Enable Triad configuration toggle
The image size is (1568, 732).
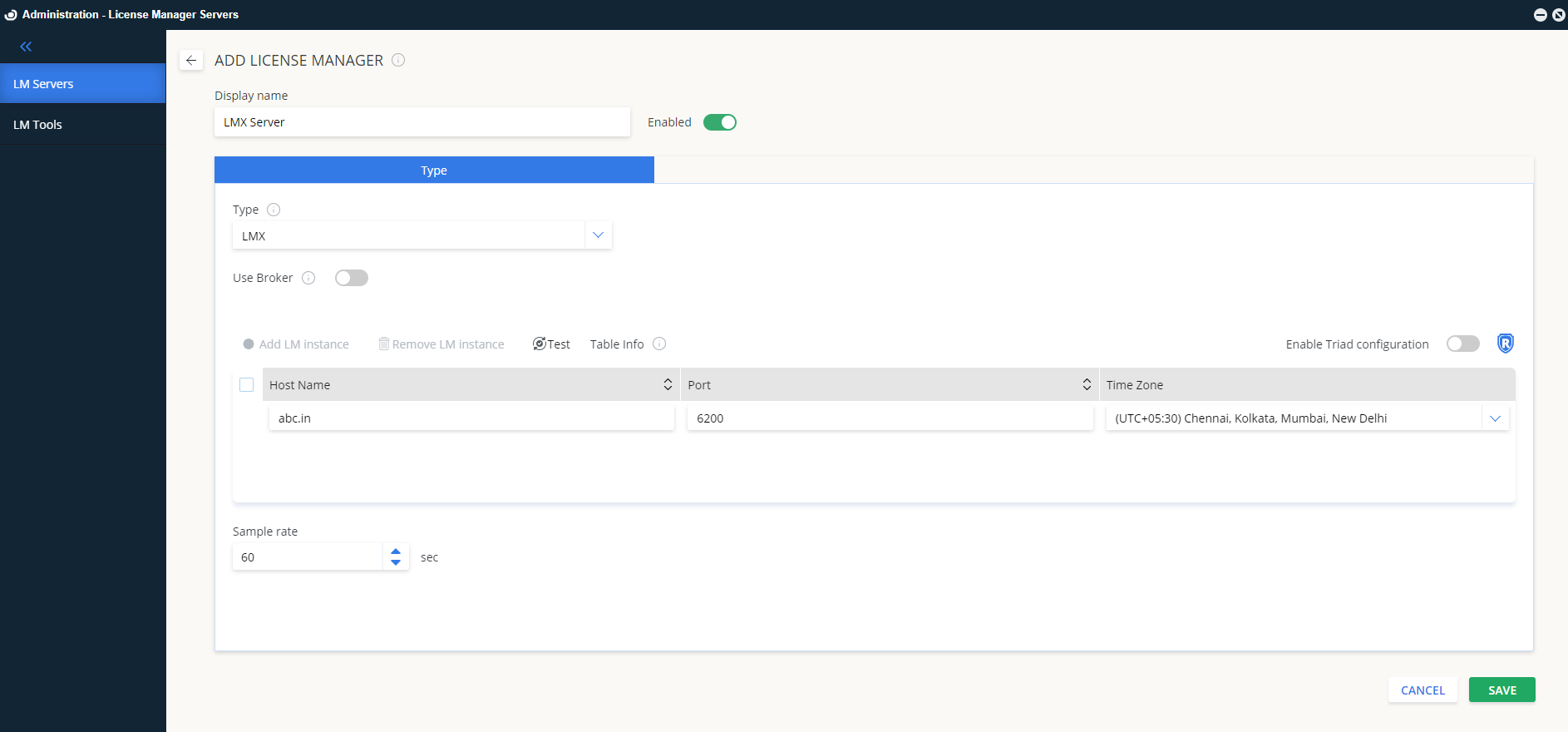pos(1462,344)
